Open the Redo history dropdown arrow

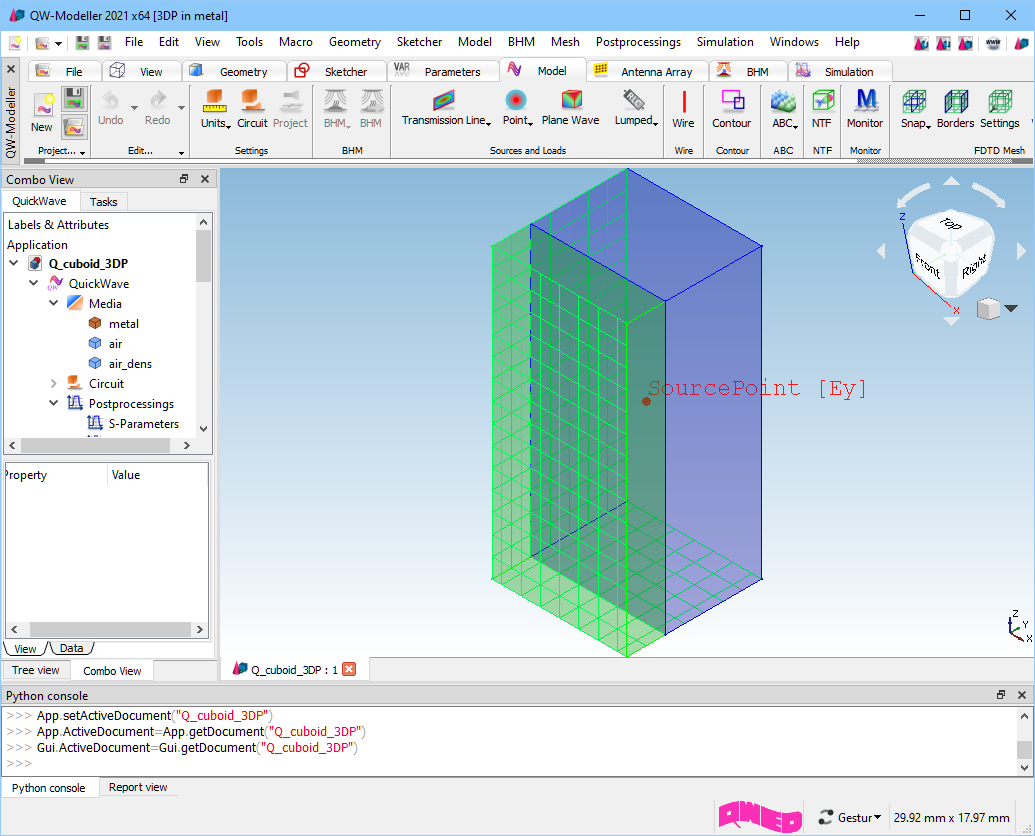pyautogui.click(x=181, y=108)
